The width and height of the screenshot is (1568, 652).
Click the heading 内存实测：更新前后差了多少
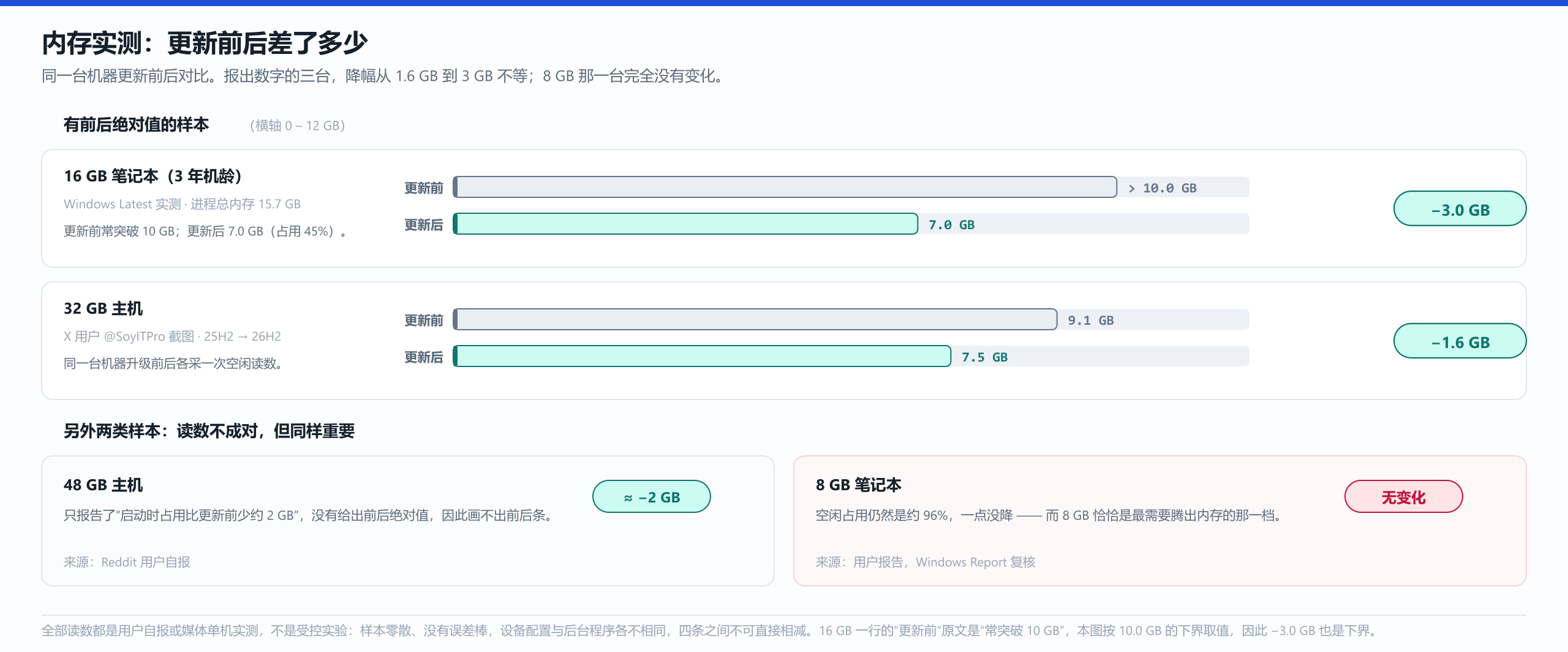click(x=205, y=43)
